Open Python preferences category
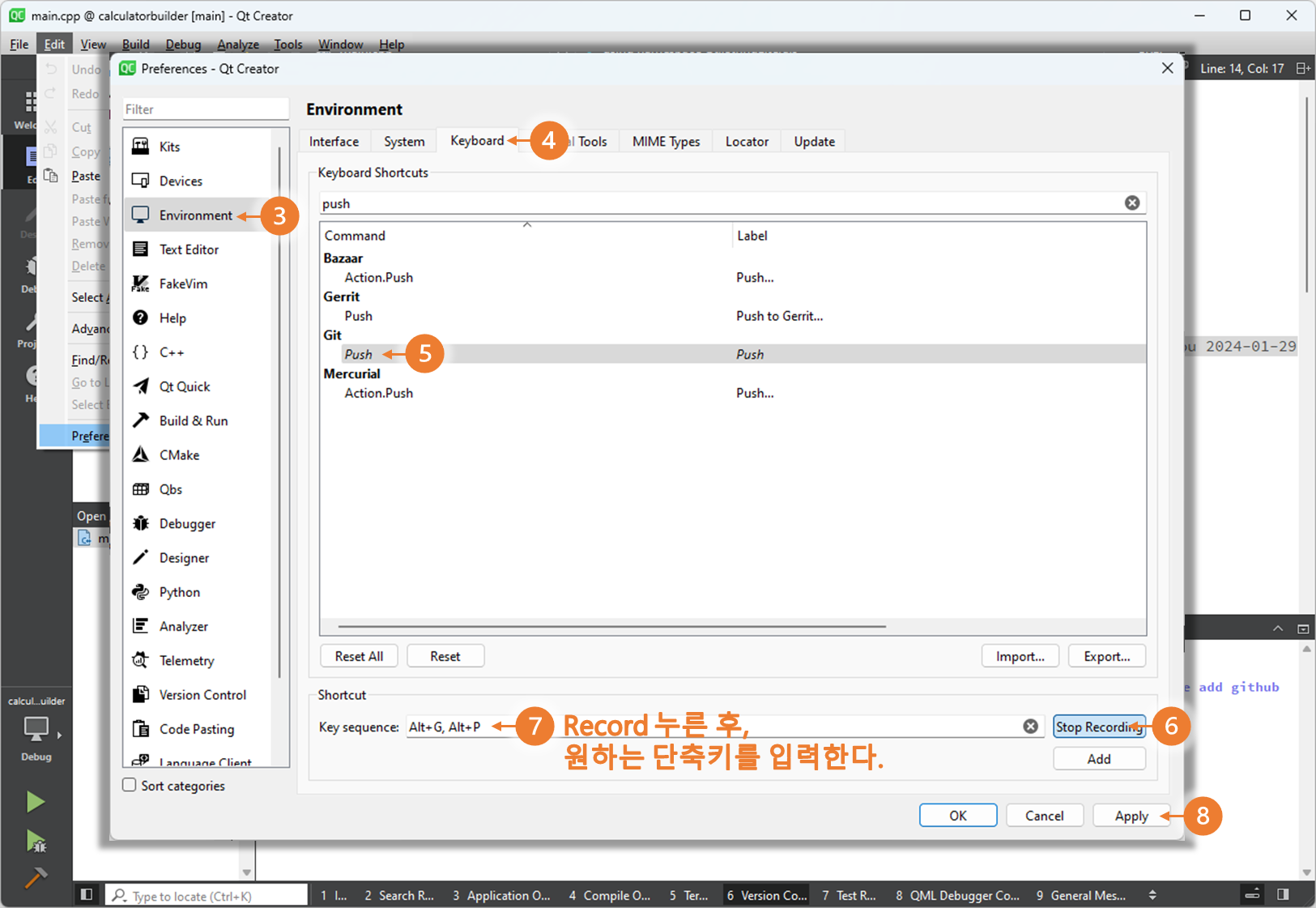 click(200, 592)
